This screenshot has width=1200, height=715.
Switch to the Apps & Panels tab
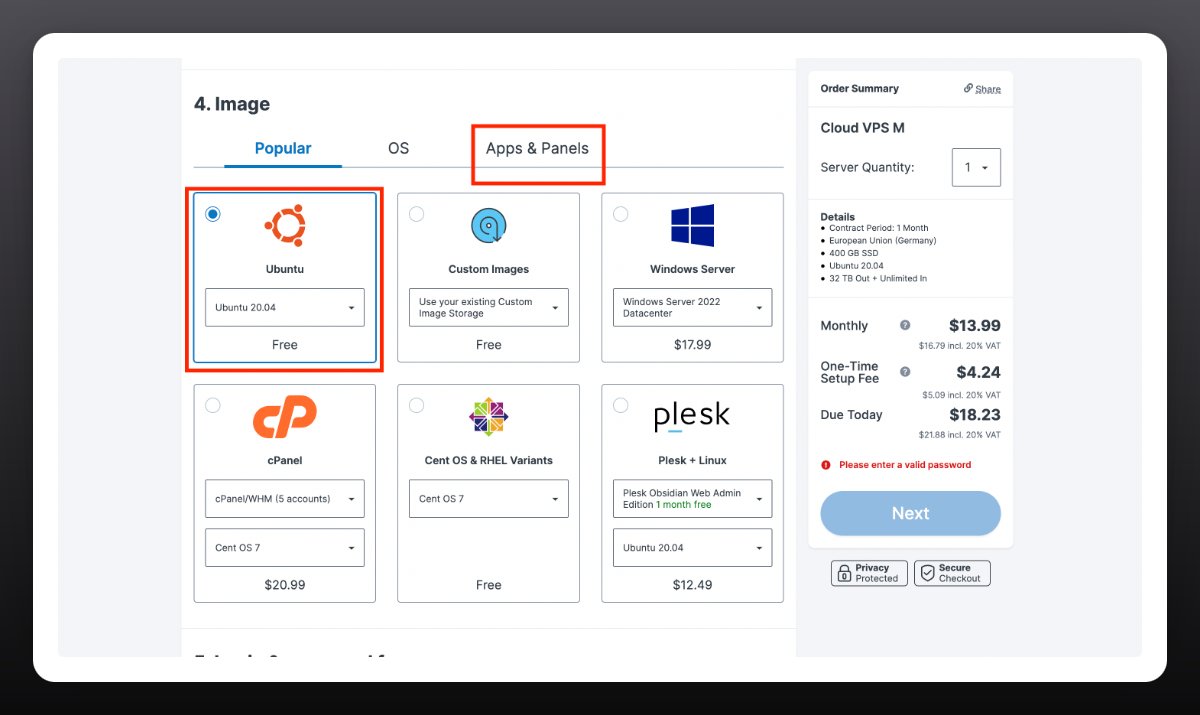[537, 149]
